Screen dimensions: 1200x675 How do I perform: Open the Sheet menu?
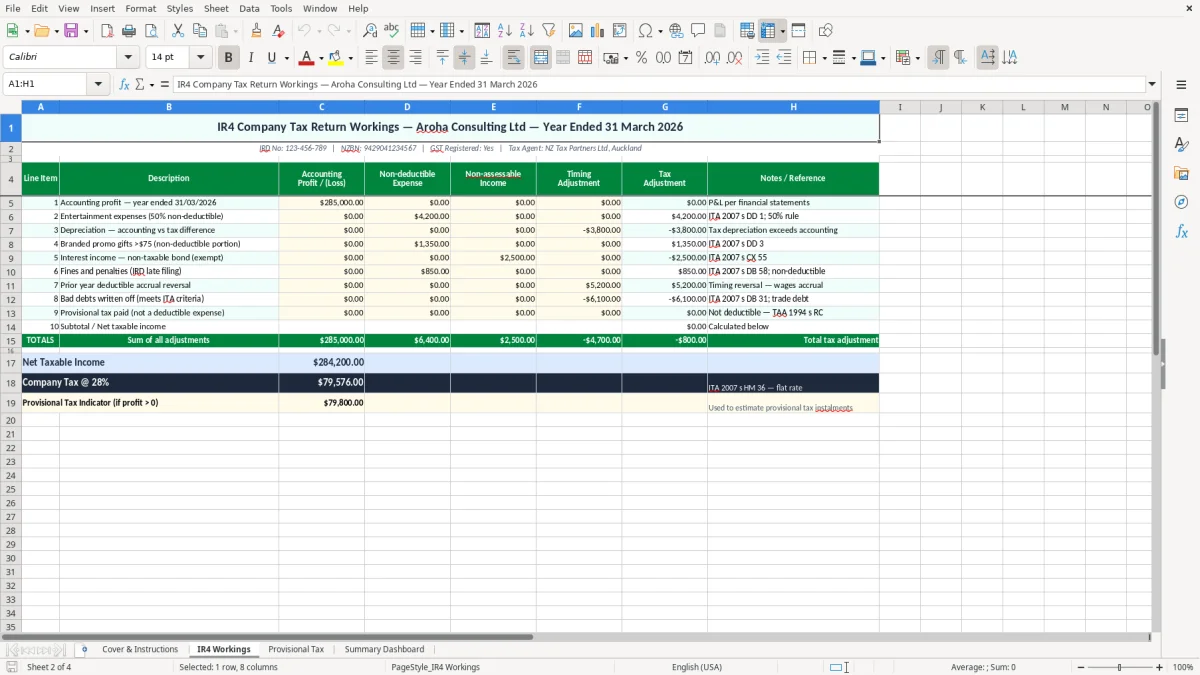coord(216,8)
